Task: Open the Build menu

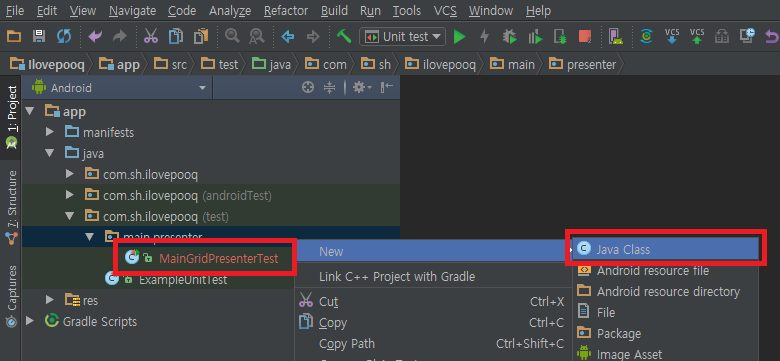Action: [x=334, y=10]
